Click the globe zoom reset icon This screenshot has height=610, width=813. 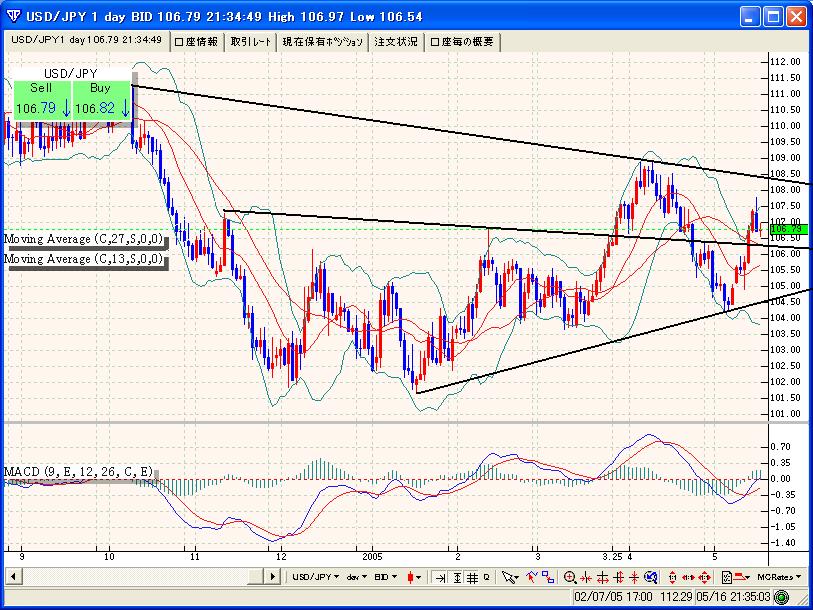[x=651, y=577]
